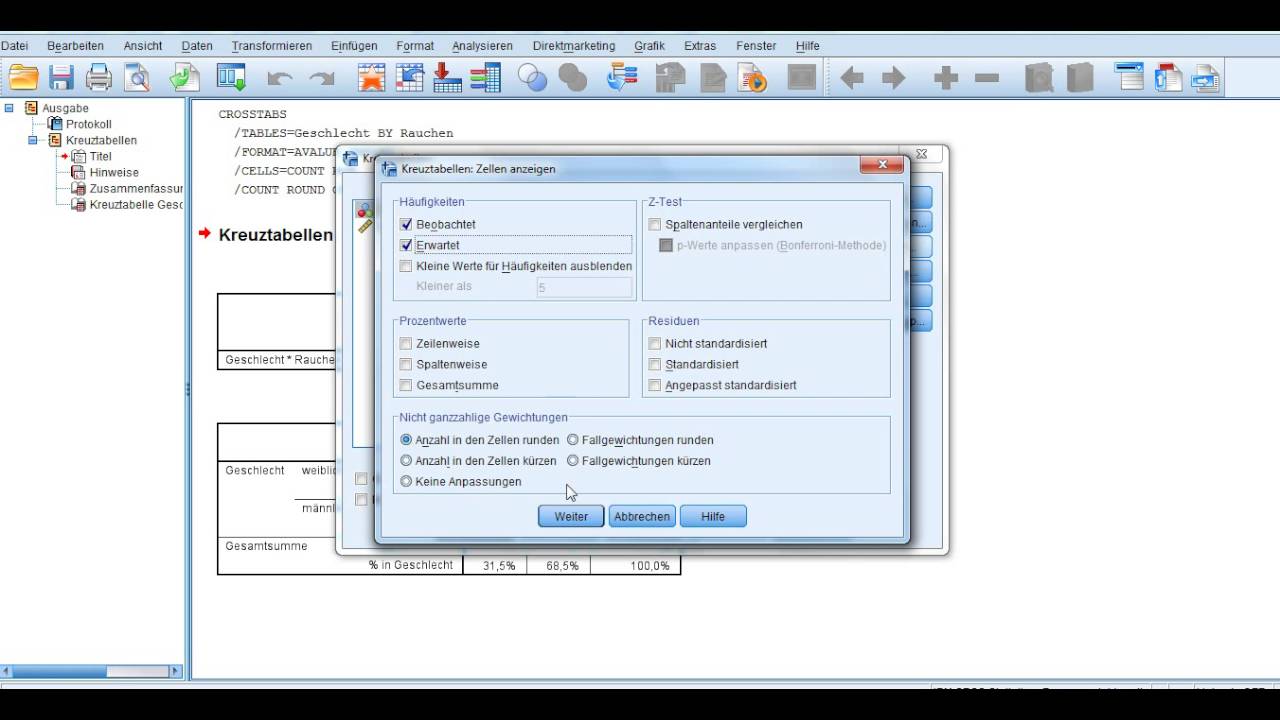Open the Direktmarketing menu
The image size is (1280, 720).
(x=574, y=46)
